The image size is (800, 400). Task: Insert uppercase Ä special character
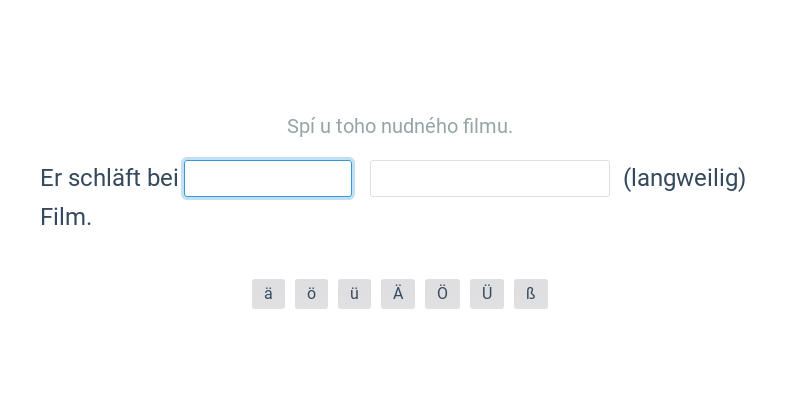[398, 294]
